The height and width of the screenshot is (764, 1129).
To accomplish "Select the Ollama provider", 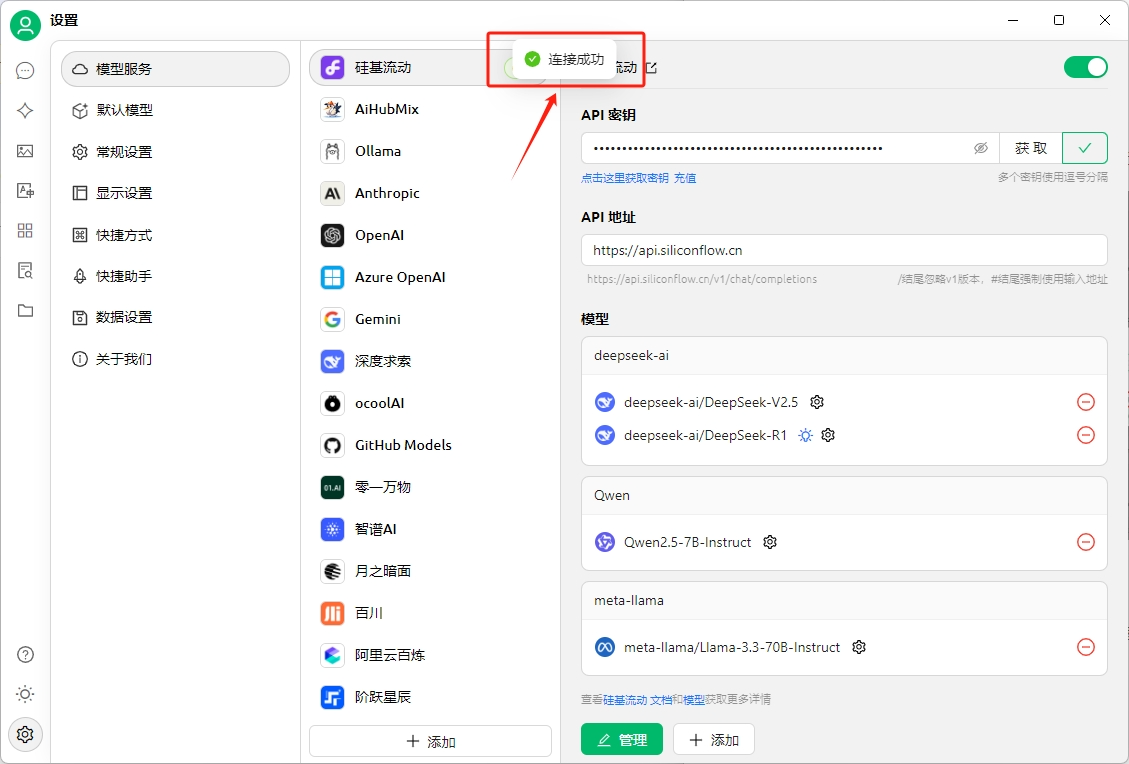I will click(x=431, y=151).
